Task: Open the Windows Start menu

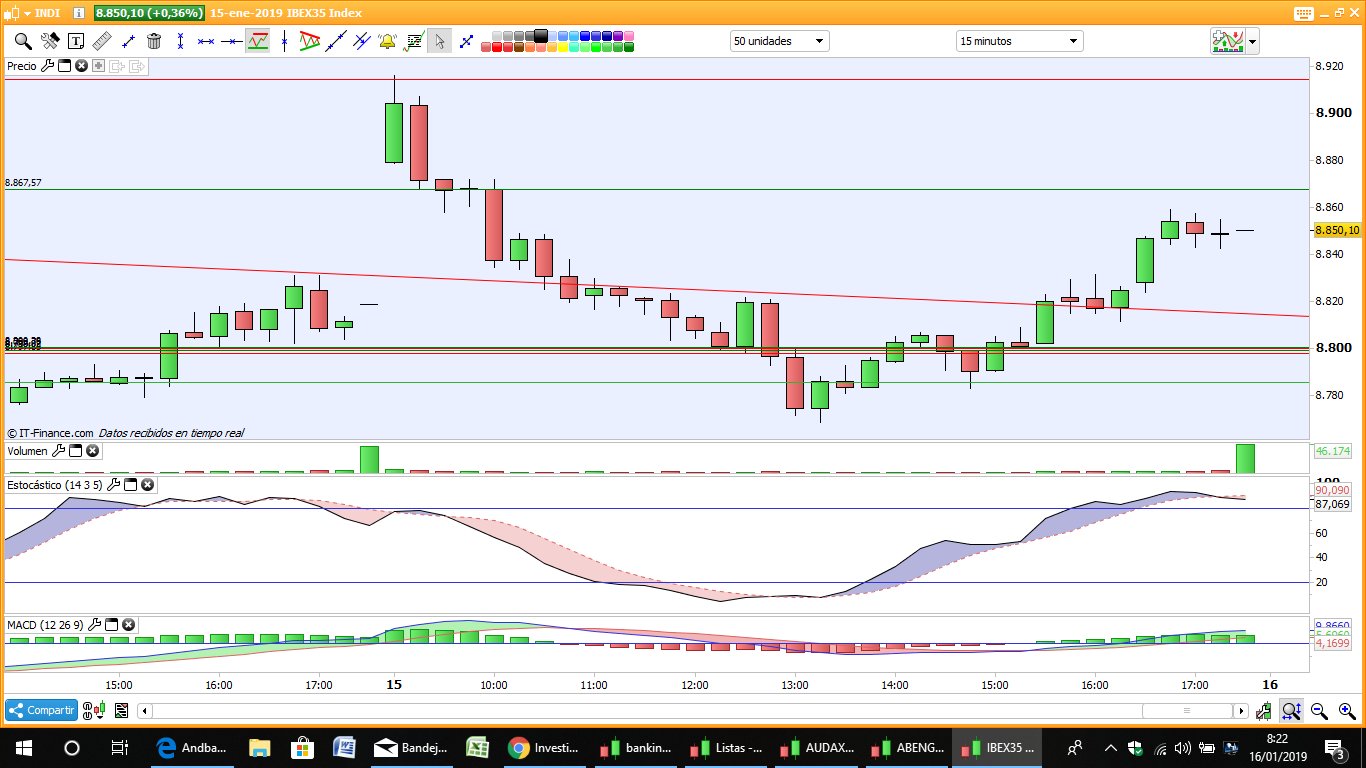Action: [x=23, y=747]
